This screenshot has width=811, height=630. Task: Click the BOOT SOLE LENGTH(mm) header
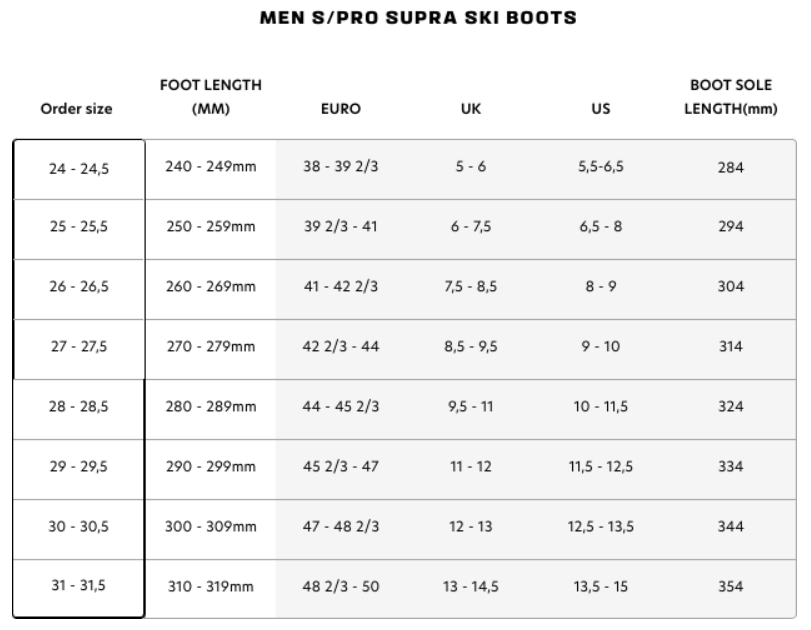pos(731,97)
